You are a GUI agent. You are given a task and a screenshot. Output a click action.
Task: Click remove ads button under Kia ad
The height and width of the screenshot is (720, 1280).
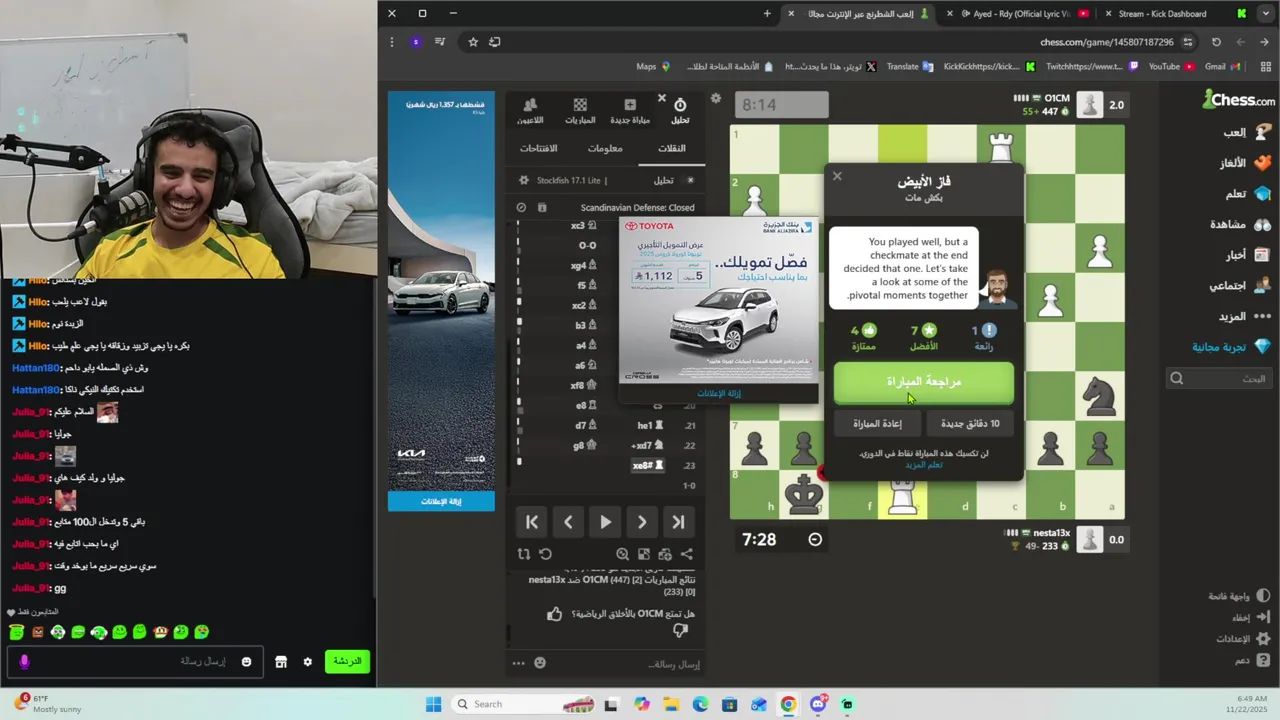(x=441, y=501)
